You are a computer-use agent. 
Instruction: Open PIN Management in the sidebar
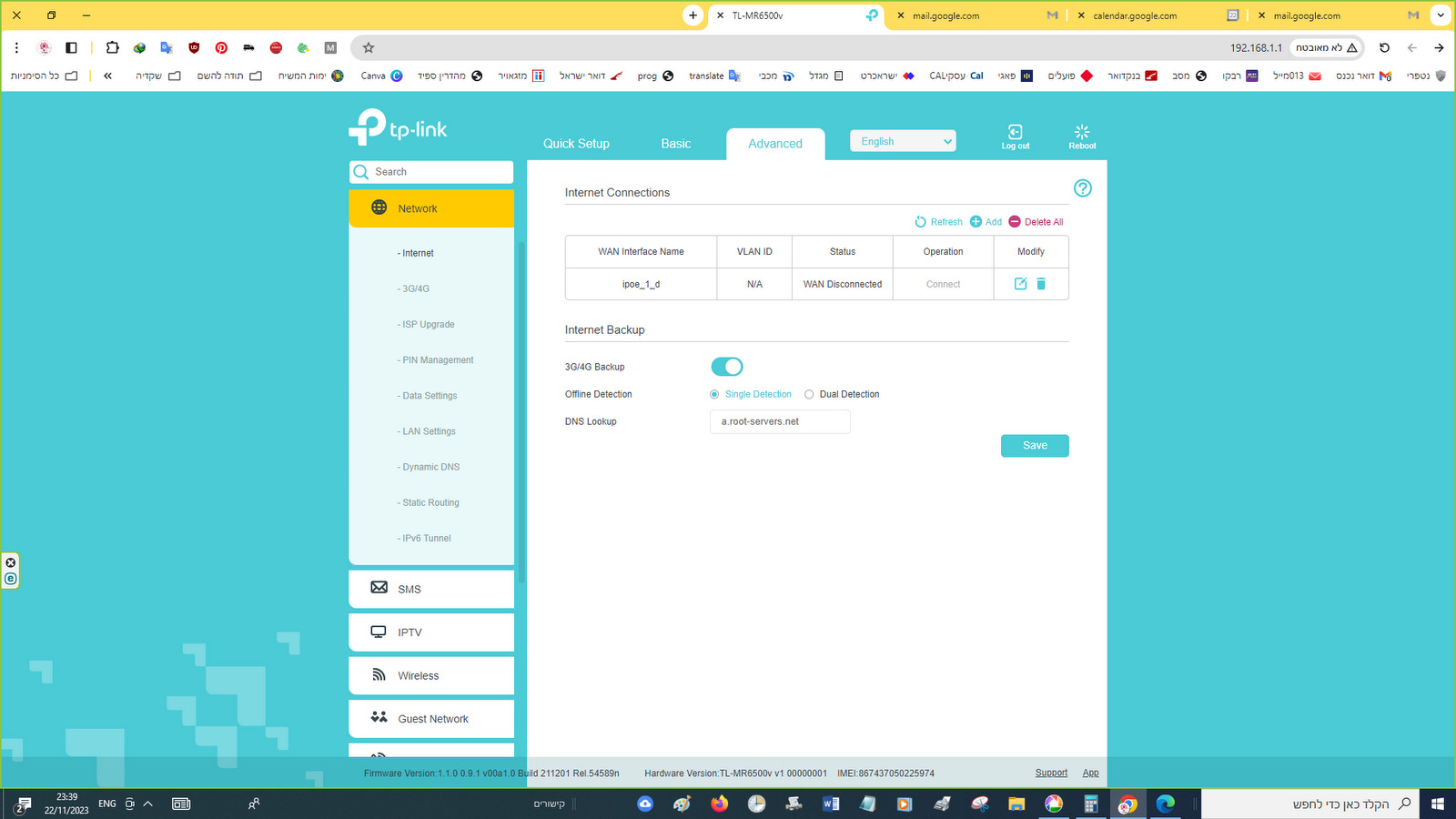click(435, 360)
